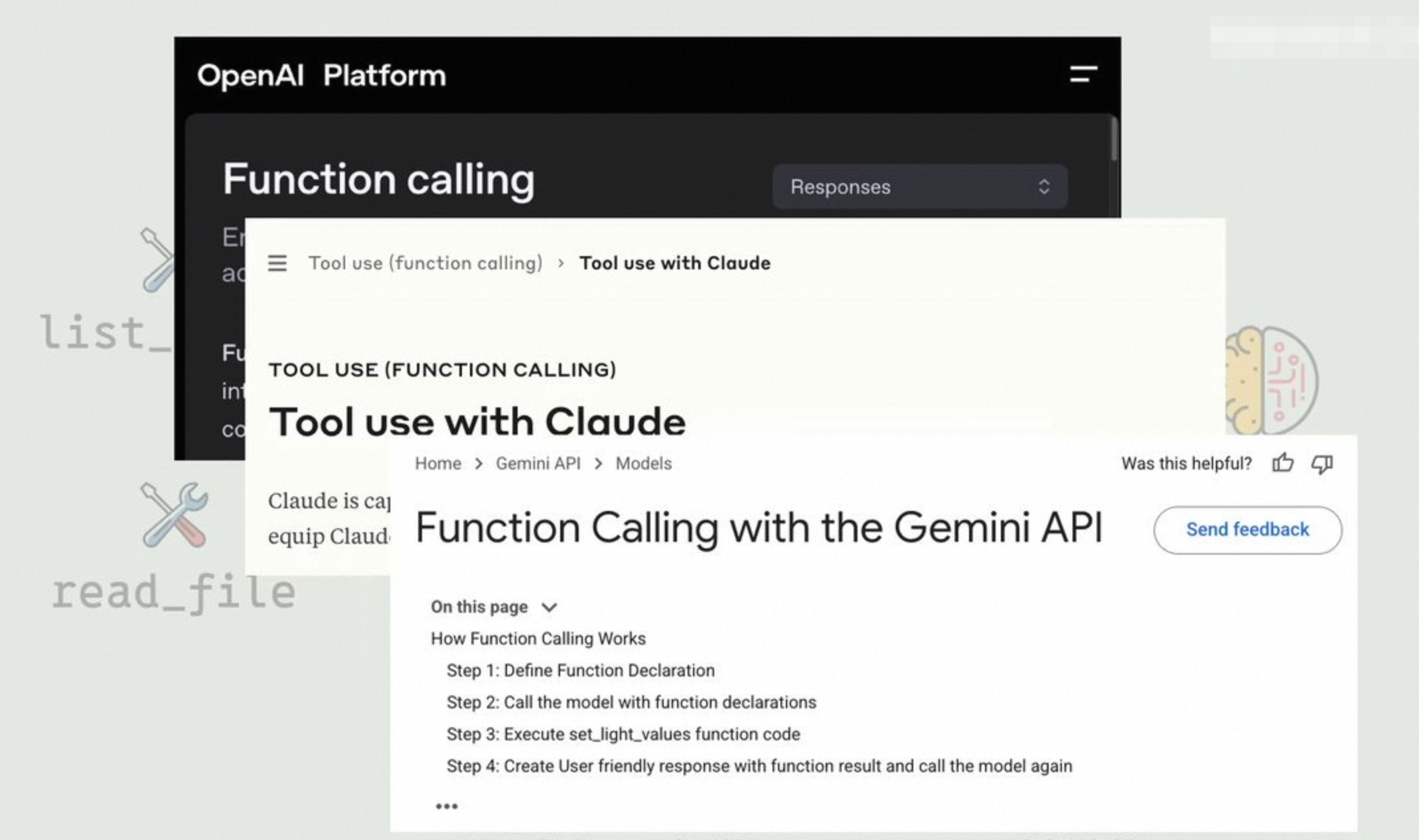Click the read_file label text
Screen dimensions: 1419x840
pyautogui.click(x=174, y=593)
